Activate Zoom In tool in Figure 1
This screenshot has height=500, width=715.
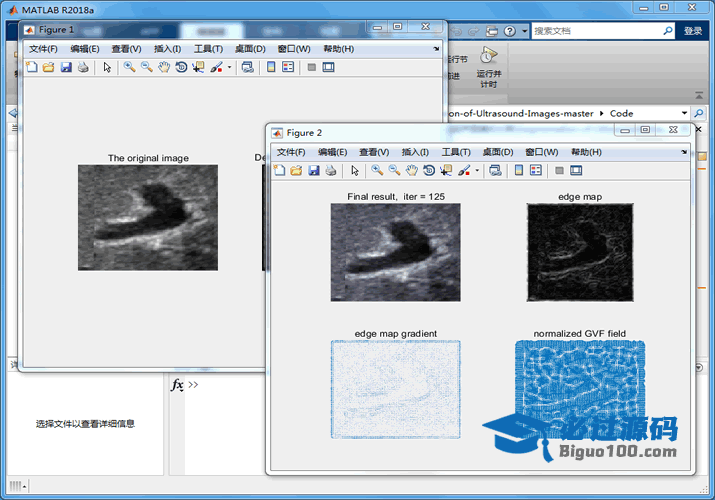point(130,67)
